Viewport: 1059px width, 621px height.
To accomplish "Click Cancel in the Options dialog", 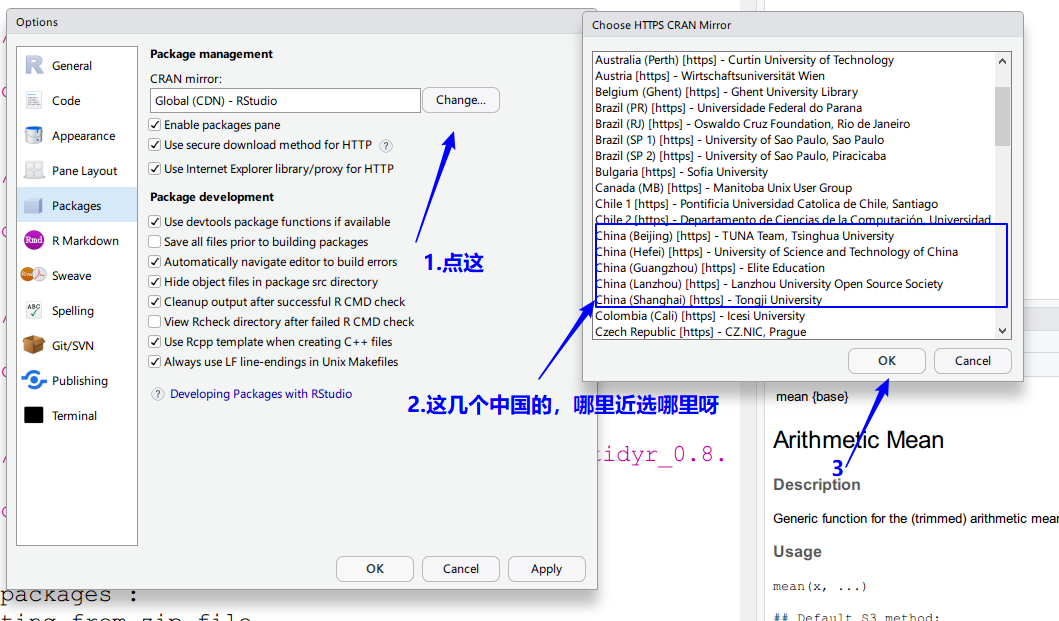I will click(461, 569).
